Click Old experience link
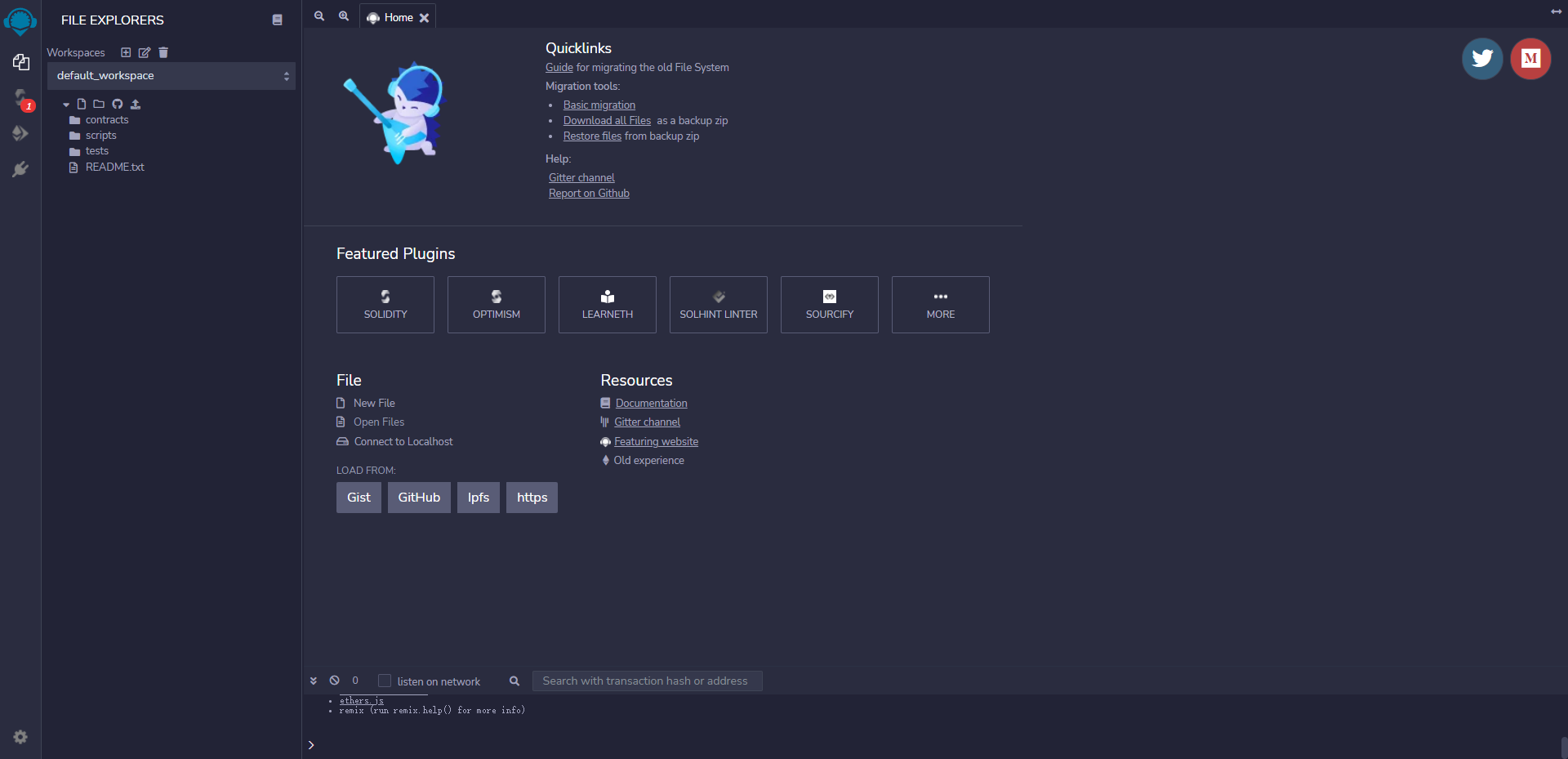The height and width of the screenshot is (759, 1568). pyautogui.click(x=648, y=460)
